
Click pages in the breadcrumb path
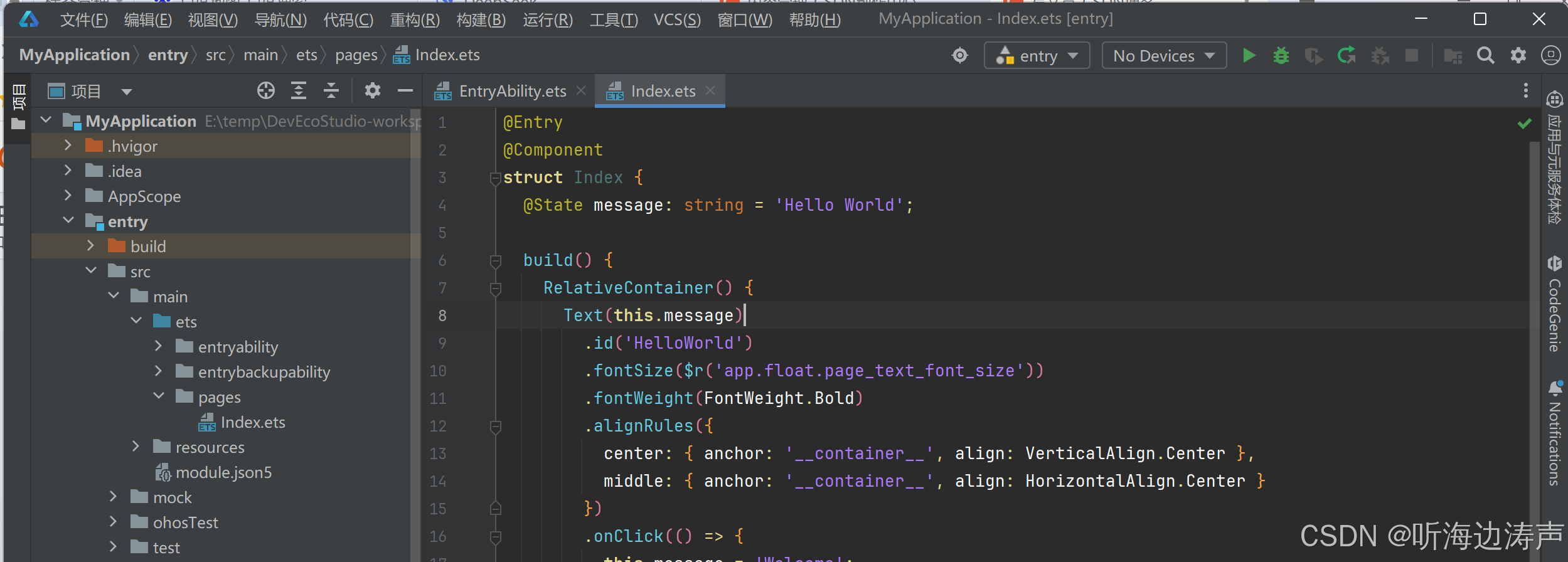click(356, 55)
